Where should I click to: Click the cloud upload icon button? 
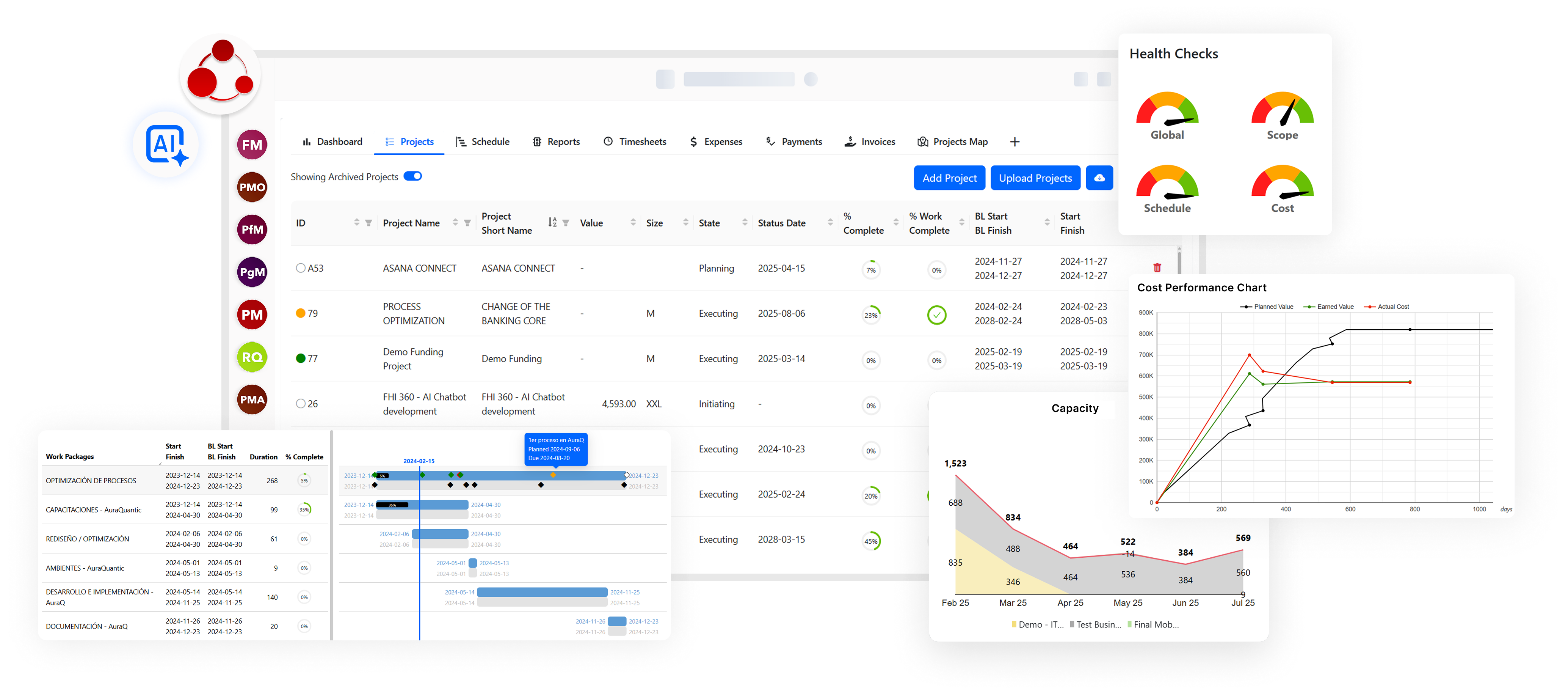point(1099,178)
